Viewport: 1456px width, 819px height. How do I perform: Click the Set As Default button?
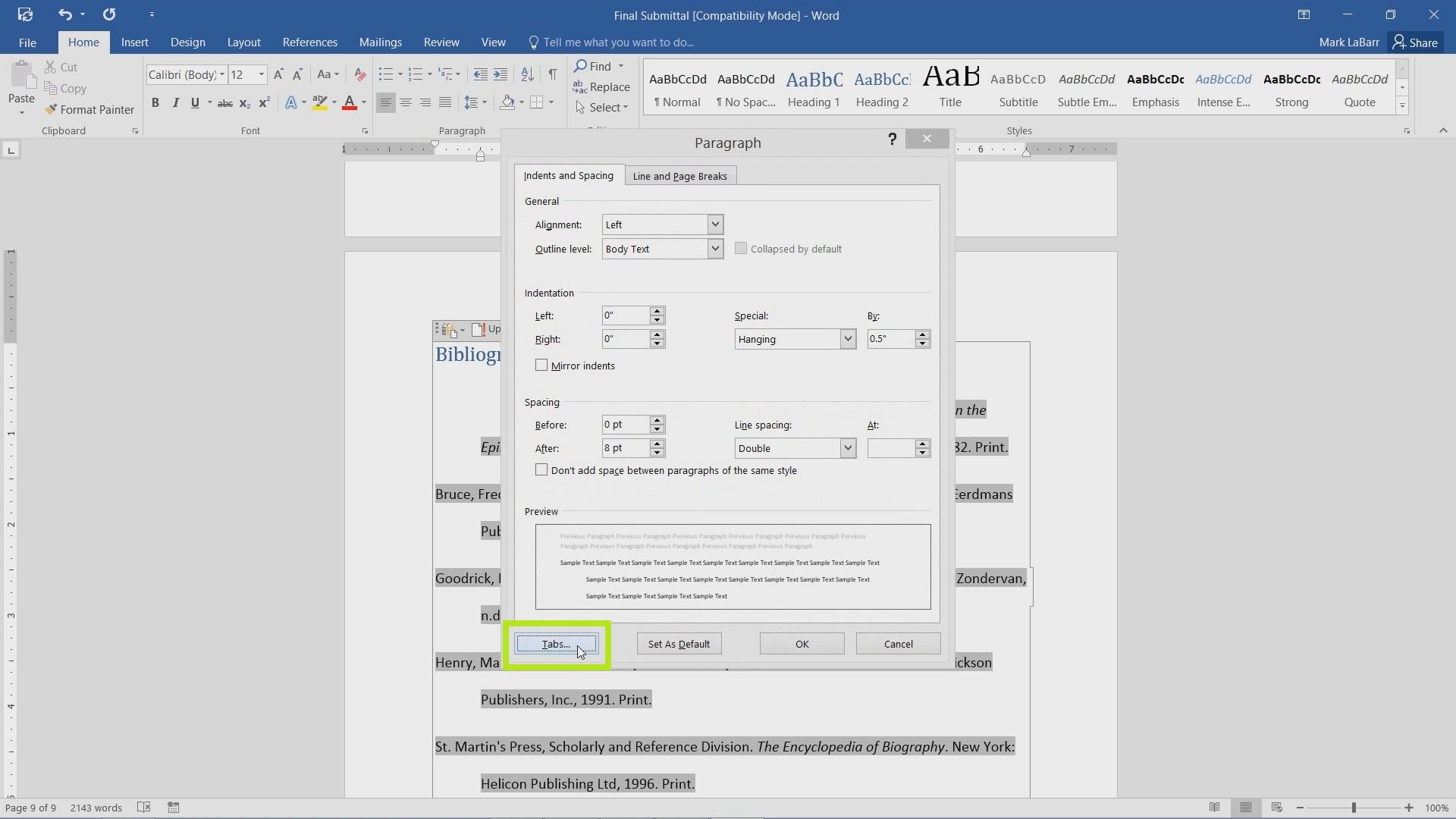click(679, 644)
